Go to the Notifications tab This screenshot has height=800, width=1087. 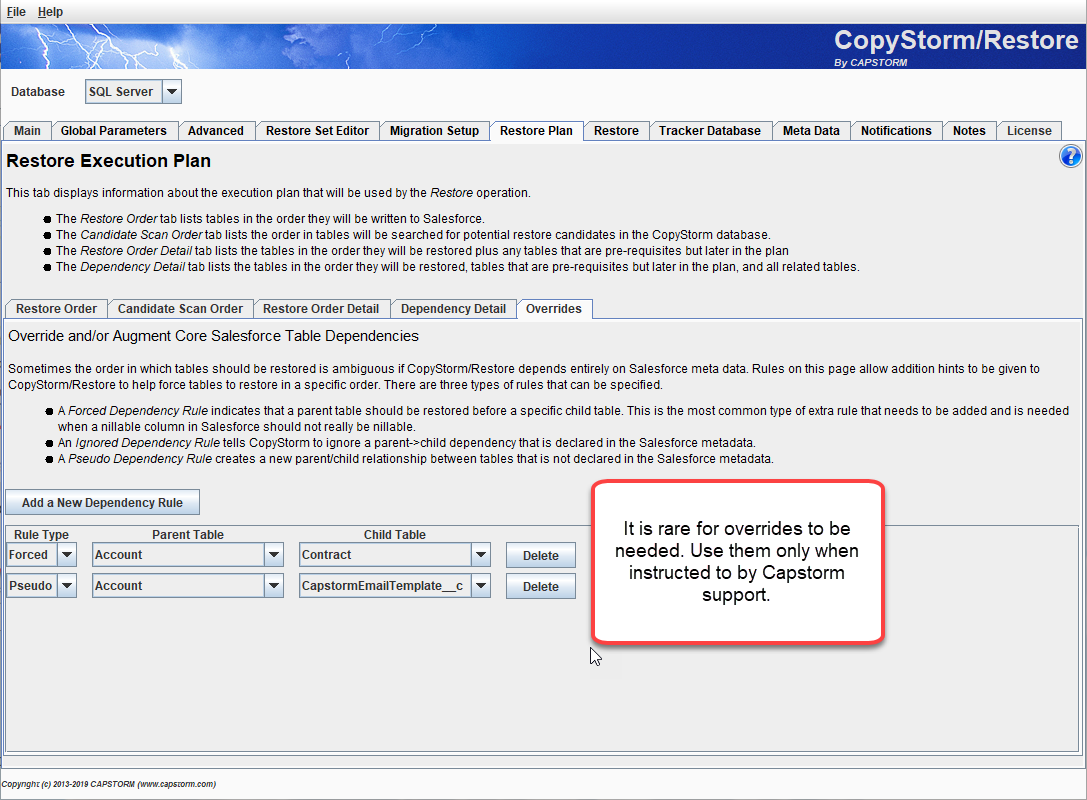pyautogui.click(x=896, y=131)
